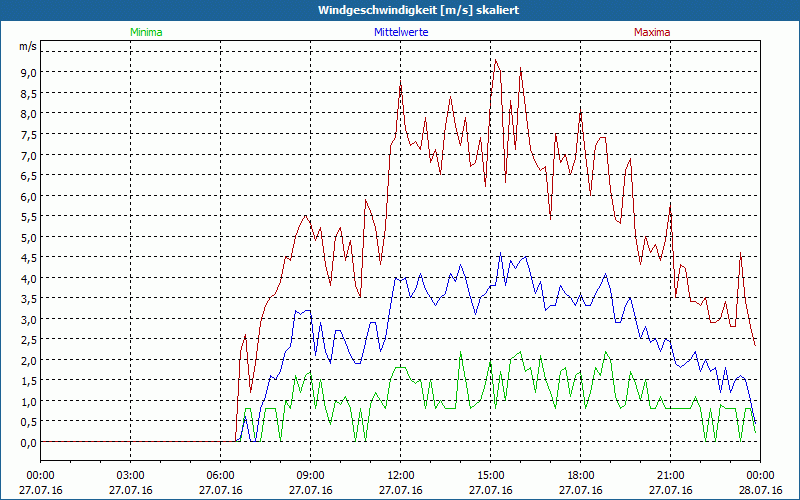Image resolution: width=800 pixels, height=500 pixels.
Task: Select the blue 'Mittelwerte' legend label
Action: pyautogui.click(x=401, y=32)
